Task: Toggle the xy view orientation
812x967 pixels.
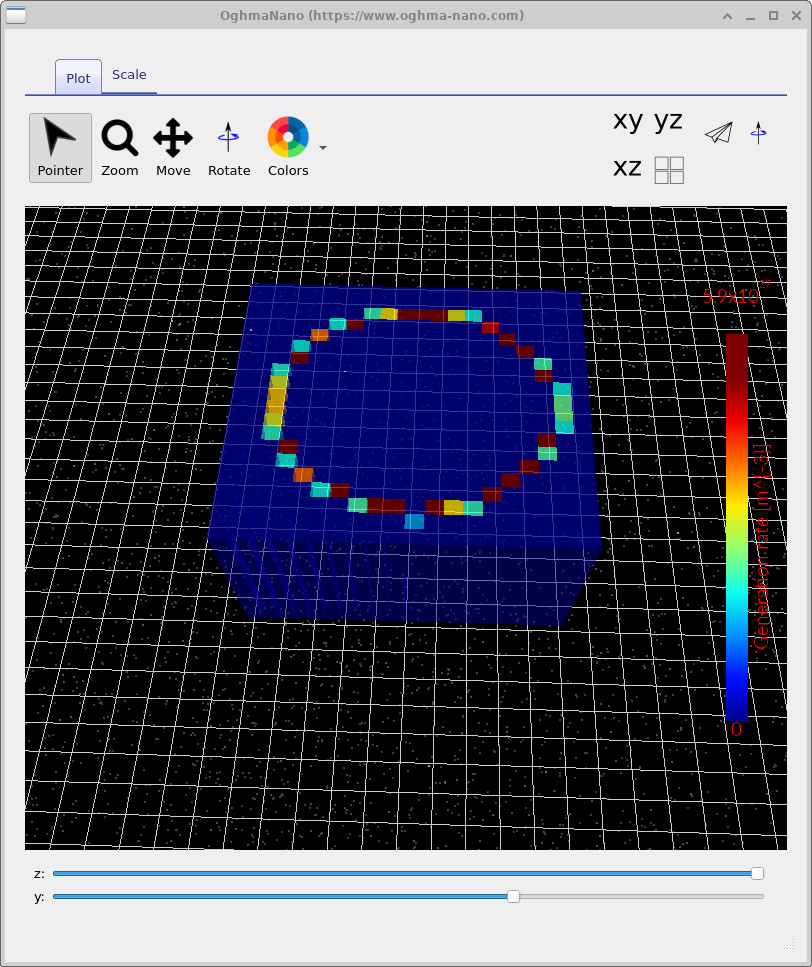Action: pos(627,121)
